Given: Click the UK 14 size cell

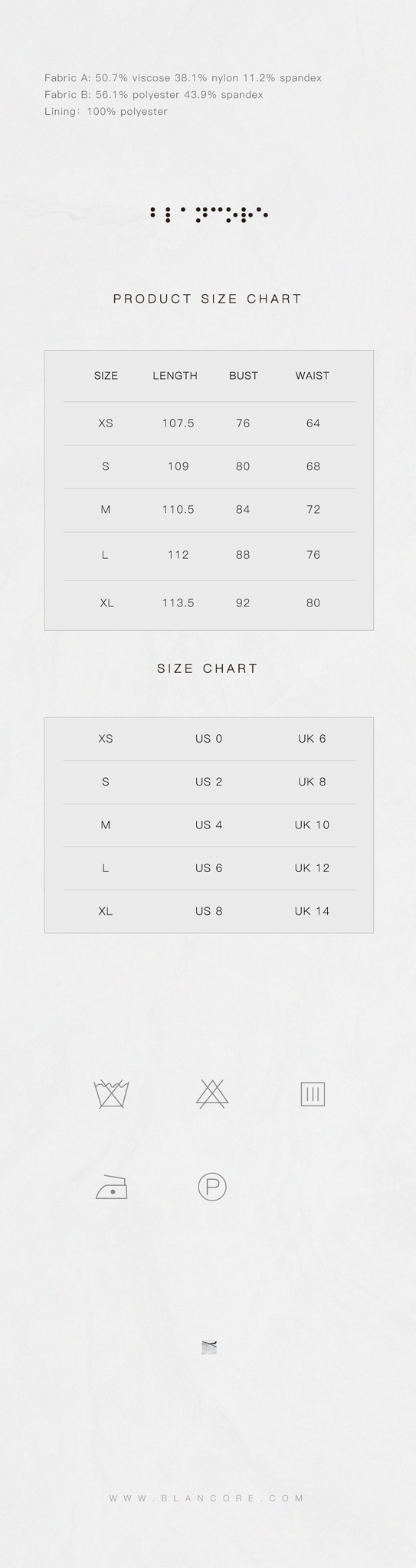Looking at the screenshot, I should (x=312, y=911).
